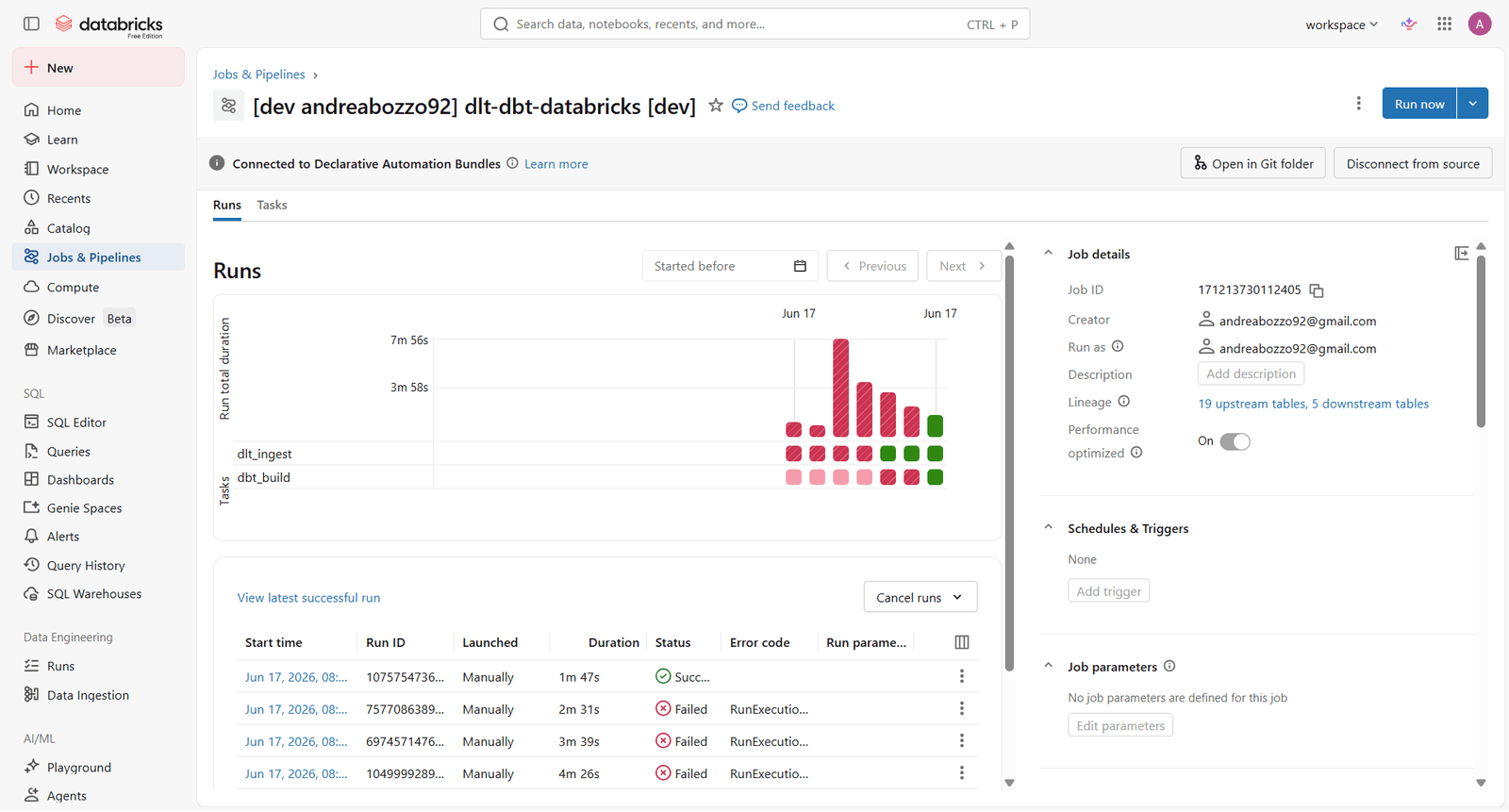Viewport: 1509px width, 812px height.
Task: Open the calendar icon in Started before
Action: point(800,266)
